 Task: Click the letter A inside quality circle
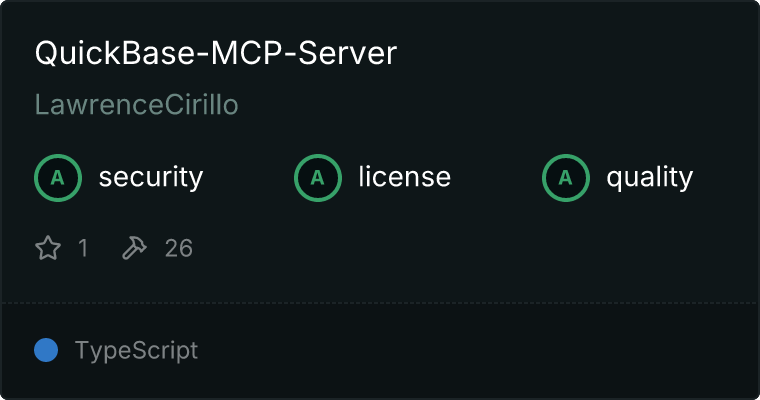566,178
